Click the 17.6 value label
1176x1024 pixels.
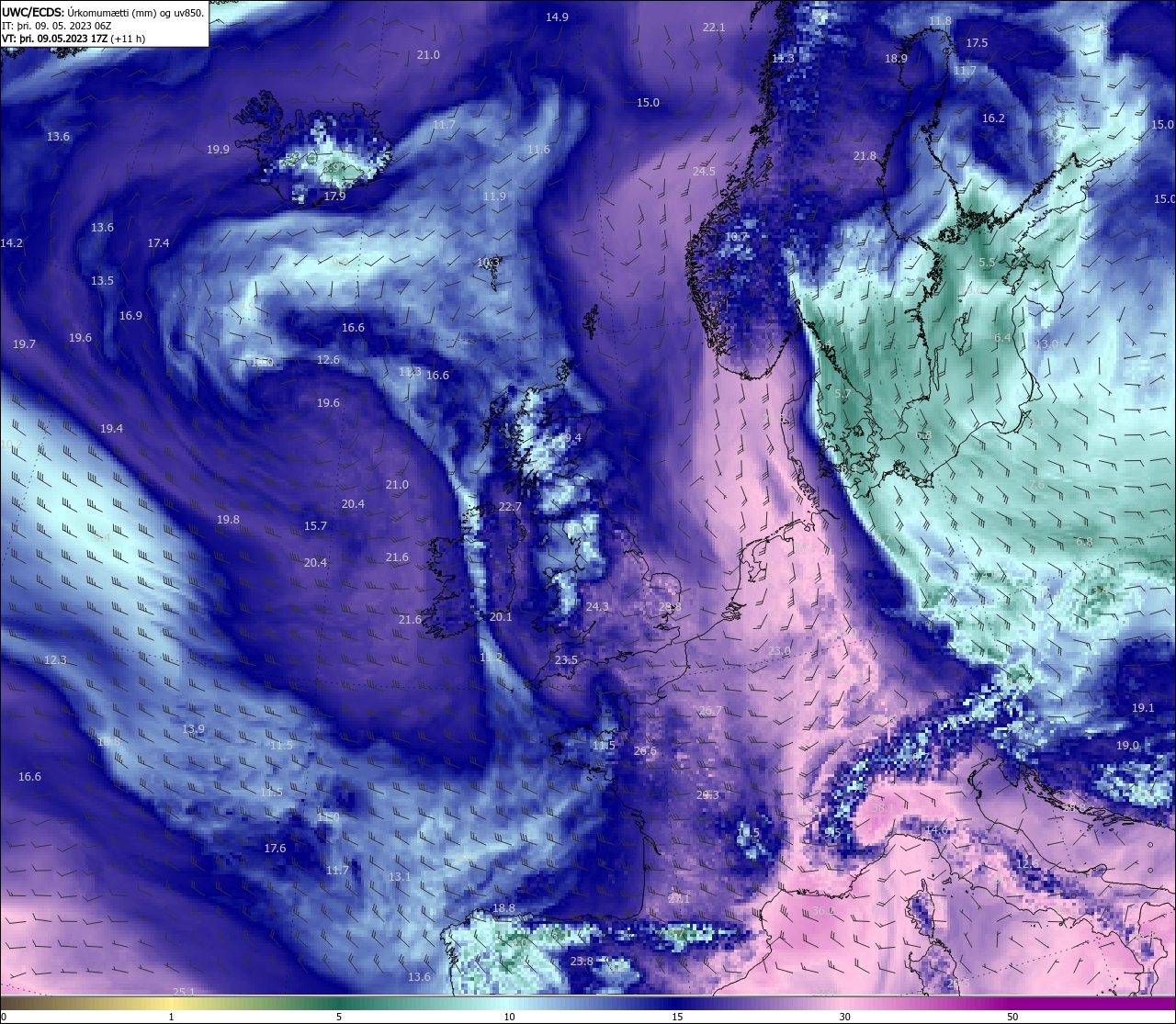click(x=275, y=849)
